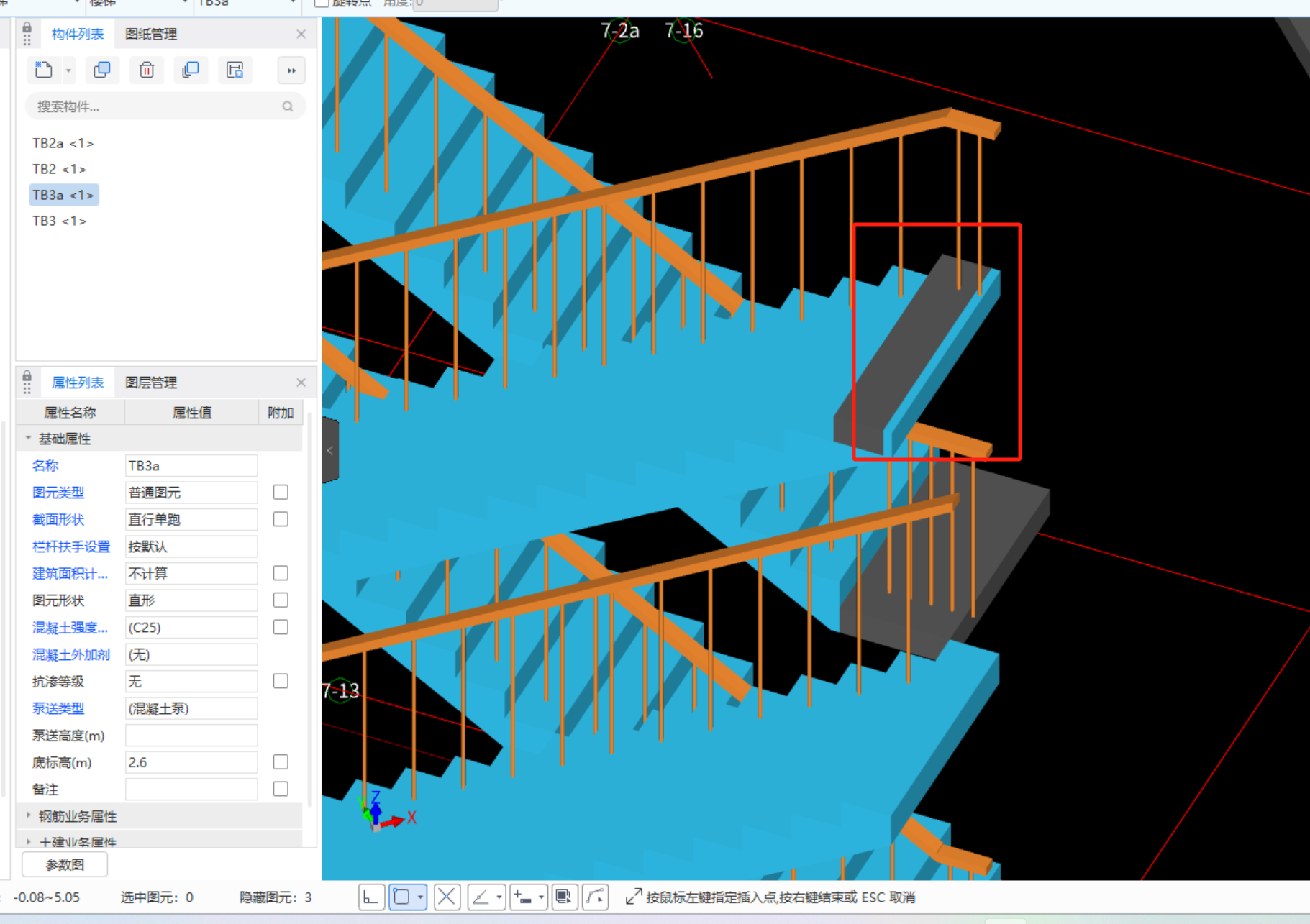Click the 底标高 value 2.6
1310x924 pixels.
click(191, 762)
